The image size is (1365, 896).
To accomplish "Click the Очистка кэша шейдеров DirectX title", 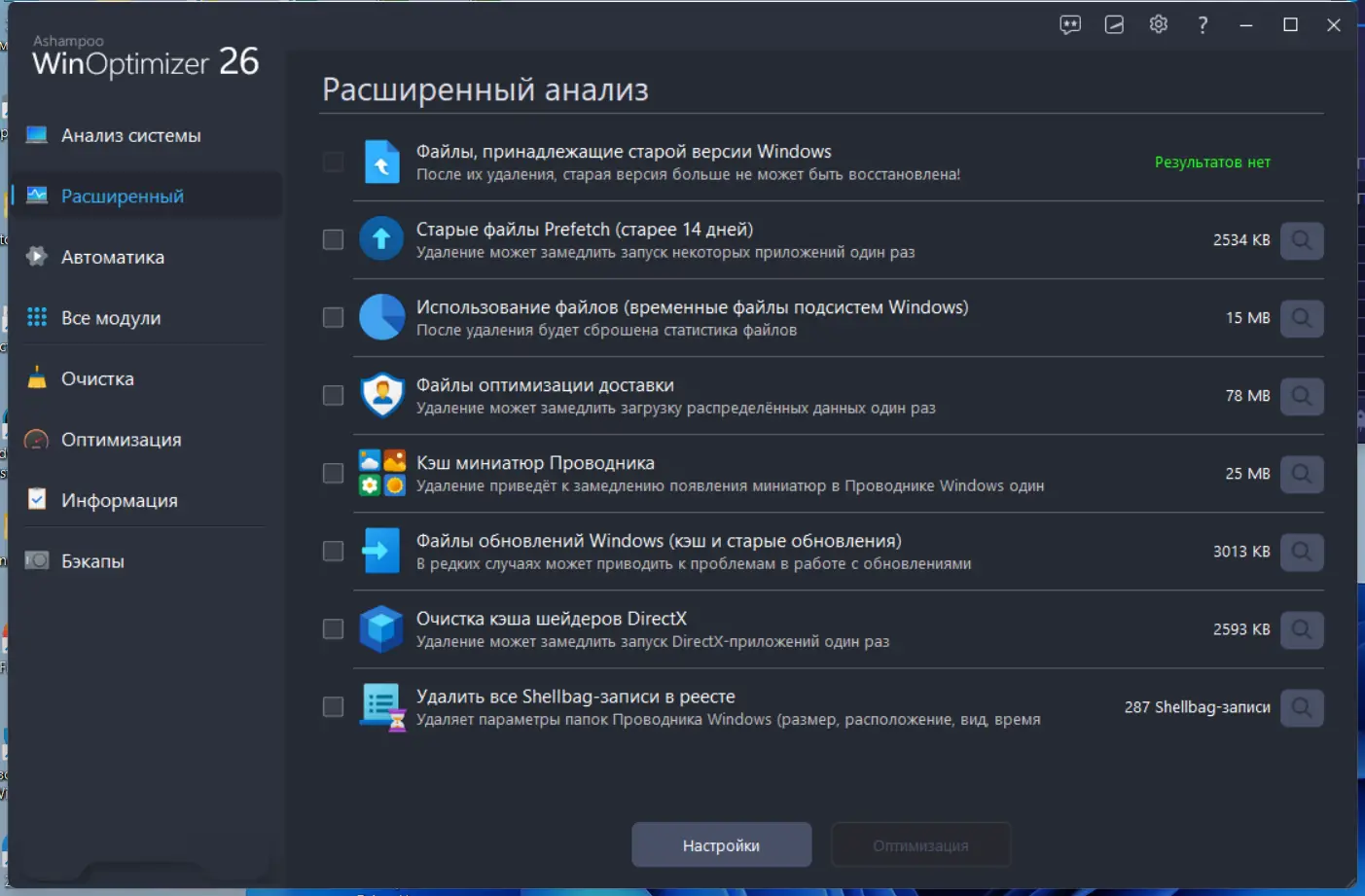I will point(552,619).
